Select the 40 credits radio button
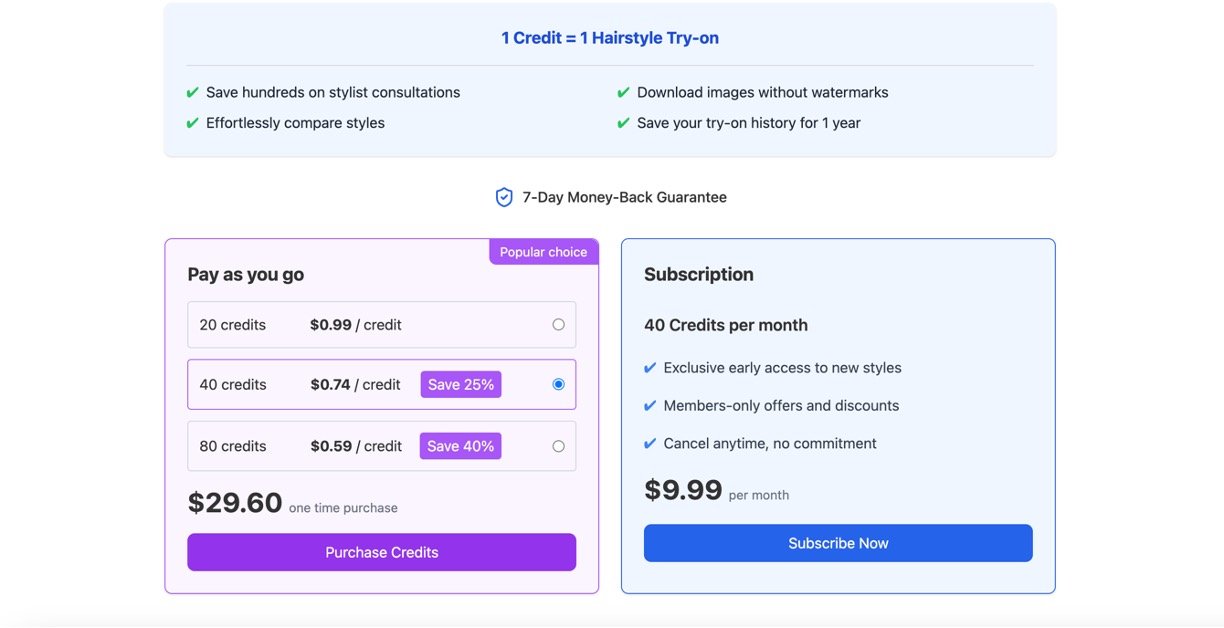This screenshot has height=628, width=1224. coord(558,385)
